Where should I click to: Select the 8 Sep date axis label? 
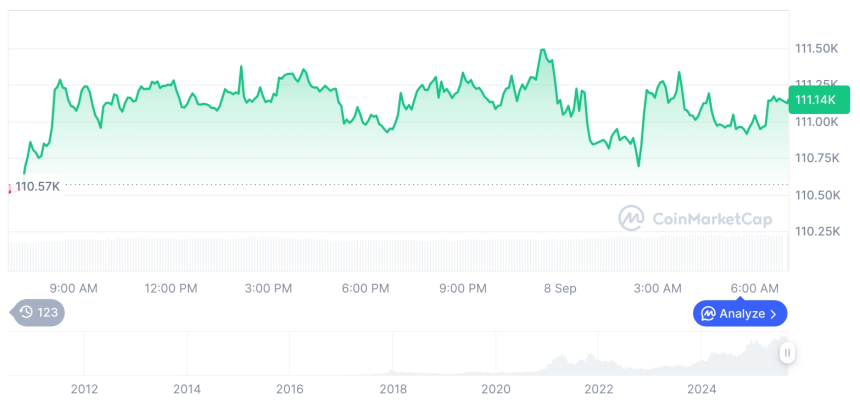(x=560, y=288)
